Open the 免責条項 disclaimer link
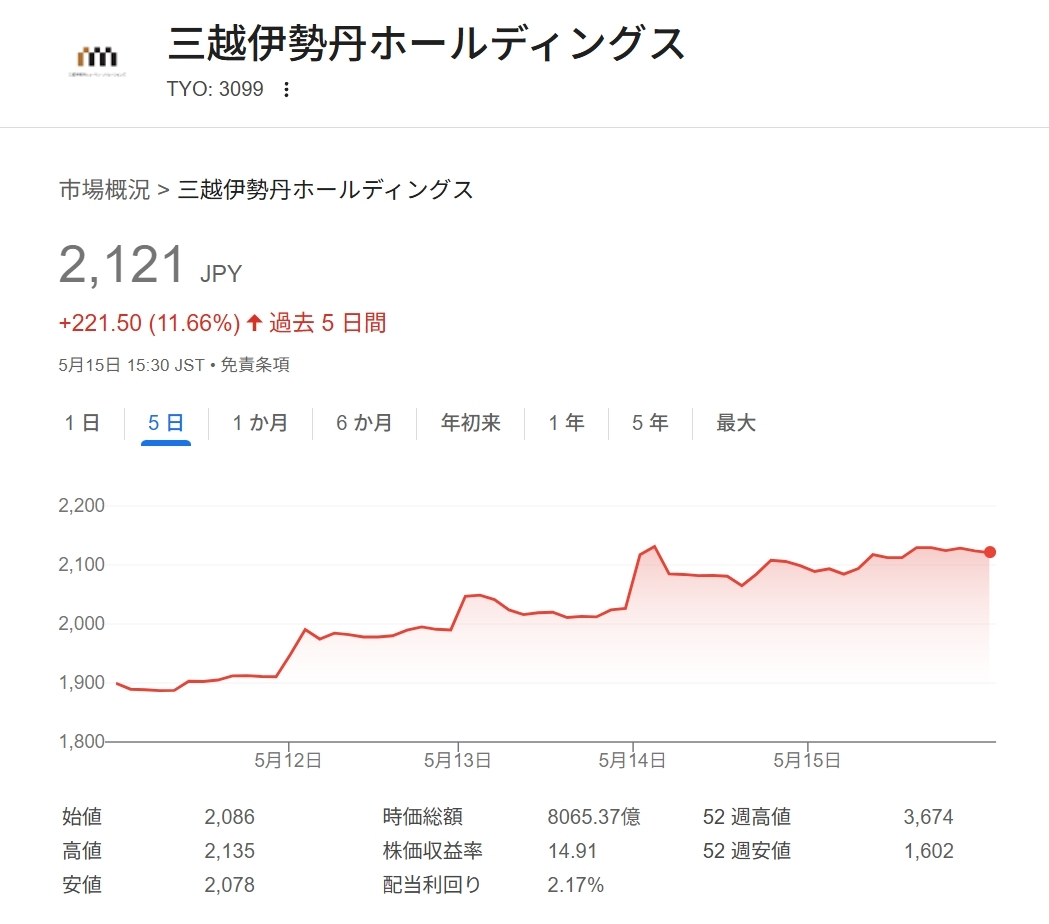This screenshot has height=924, width=1049. pyautogui.click(x=255, y=365)
